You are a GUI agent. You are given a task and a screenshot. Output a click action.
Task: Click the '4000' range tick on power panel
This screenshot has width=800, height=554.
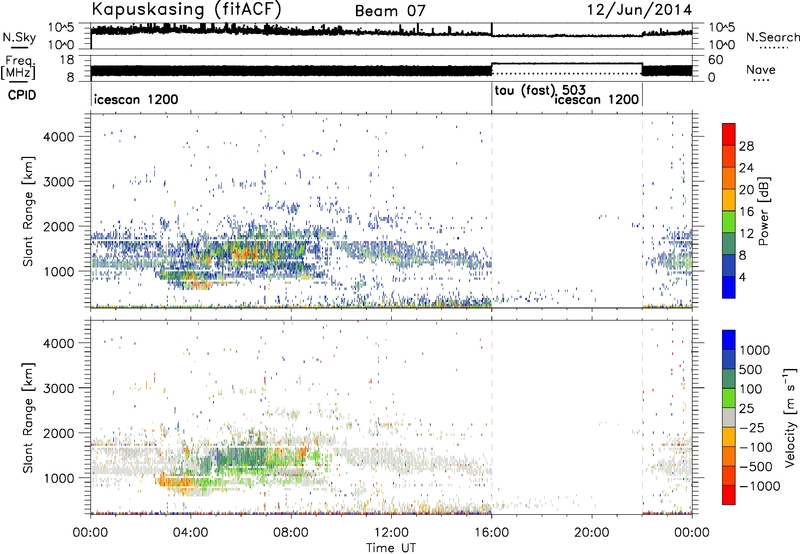[58, 137]
